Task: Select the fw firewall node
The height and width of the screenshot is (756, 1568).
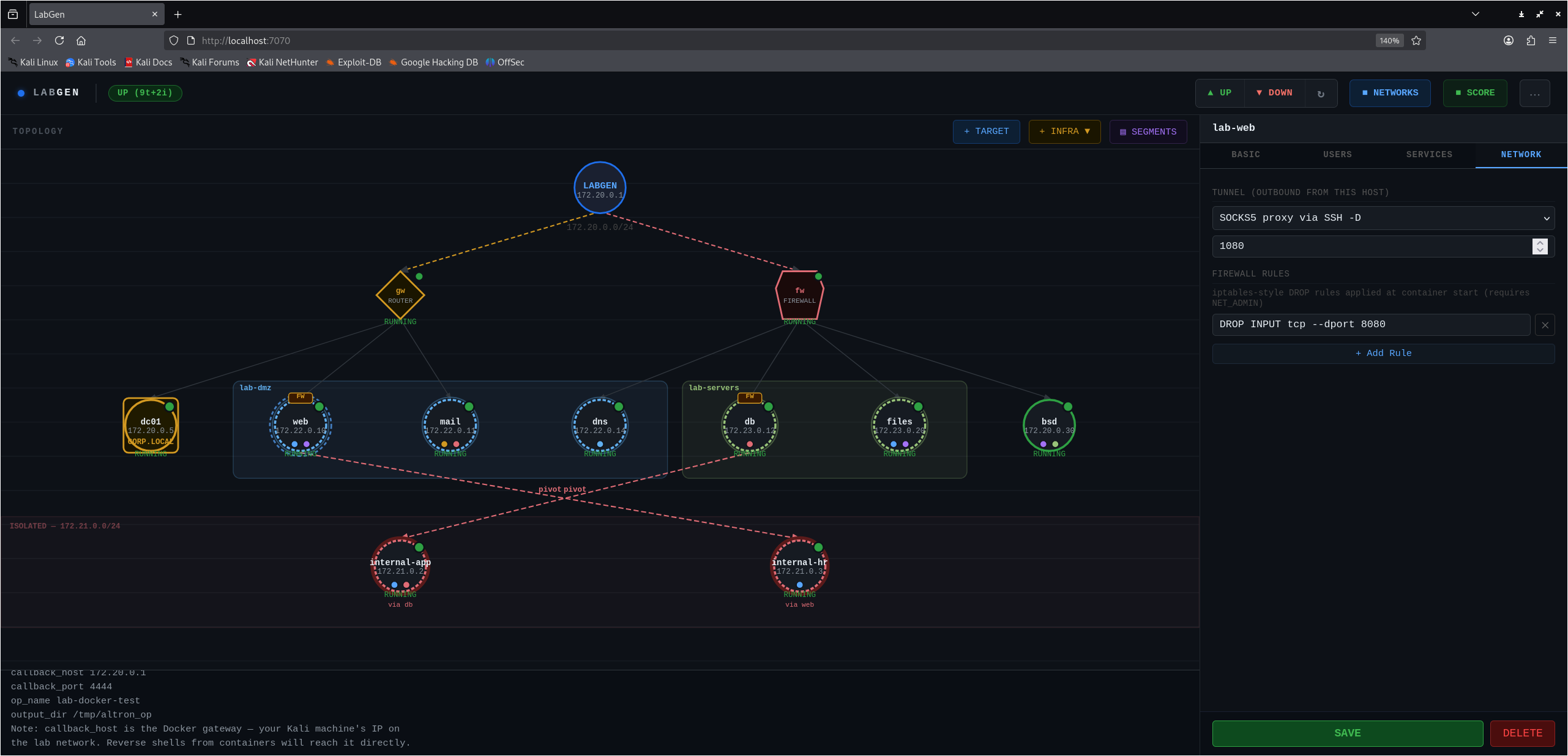Action: [799, 295]
